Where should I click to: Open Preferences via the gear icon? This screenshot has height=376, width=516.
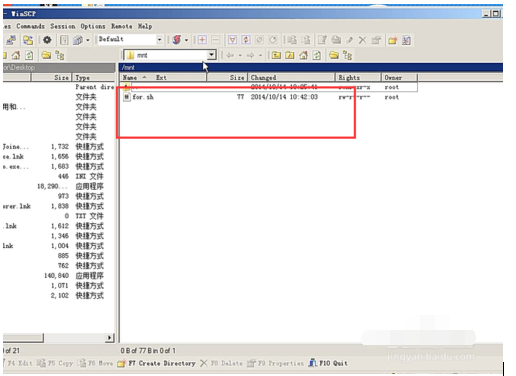pyautogui.click(x=47, y=40)
